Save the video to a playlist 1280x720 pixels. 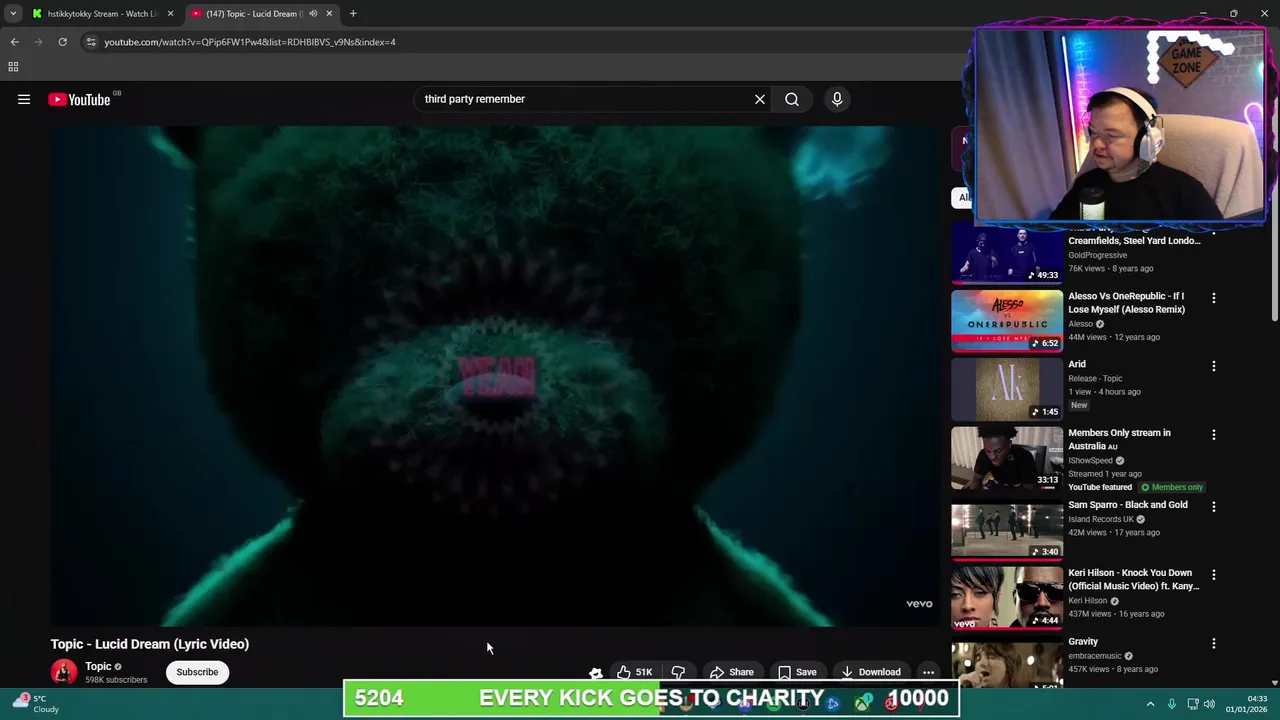[x=797, y=672]
